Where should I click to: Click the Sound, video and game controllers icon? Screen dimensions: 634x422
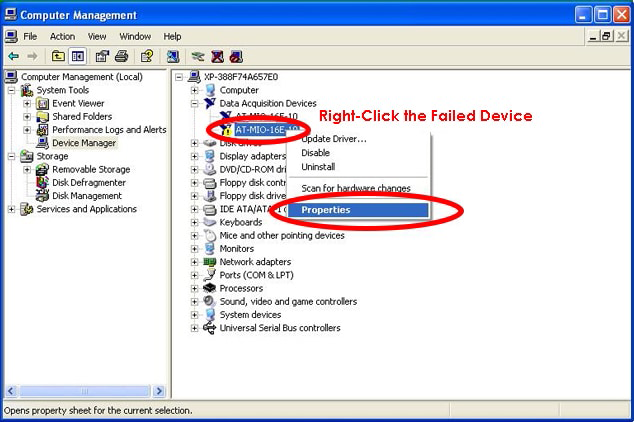coord(210,302)
